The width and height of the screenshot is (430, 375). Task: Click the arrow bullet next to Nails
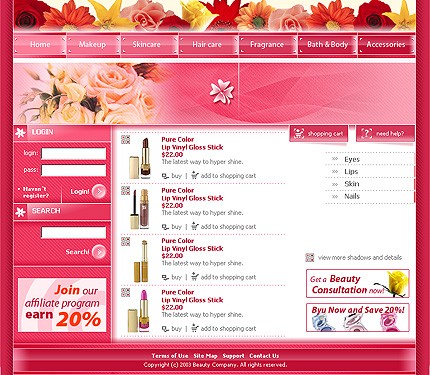pyautogui.click(x=335, y=196)
